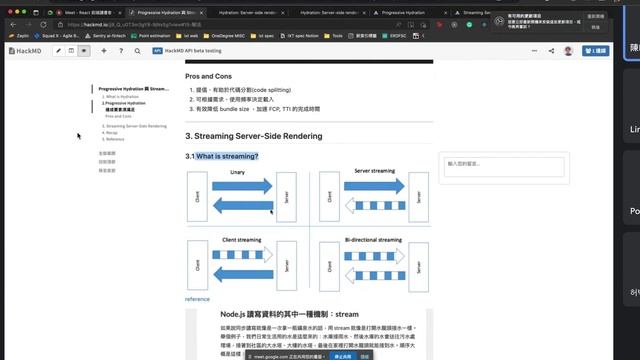640x360 pixels.
Task: Click the tab overview icon beside window controls
Action: click(x=36, y=13)
